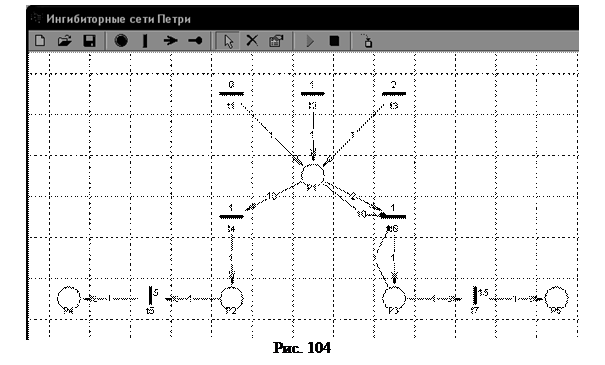Select place P4 circle
This screenshot has height=365, width=605.
(69, 298)
